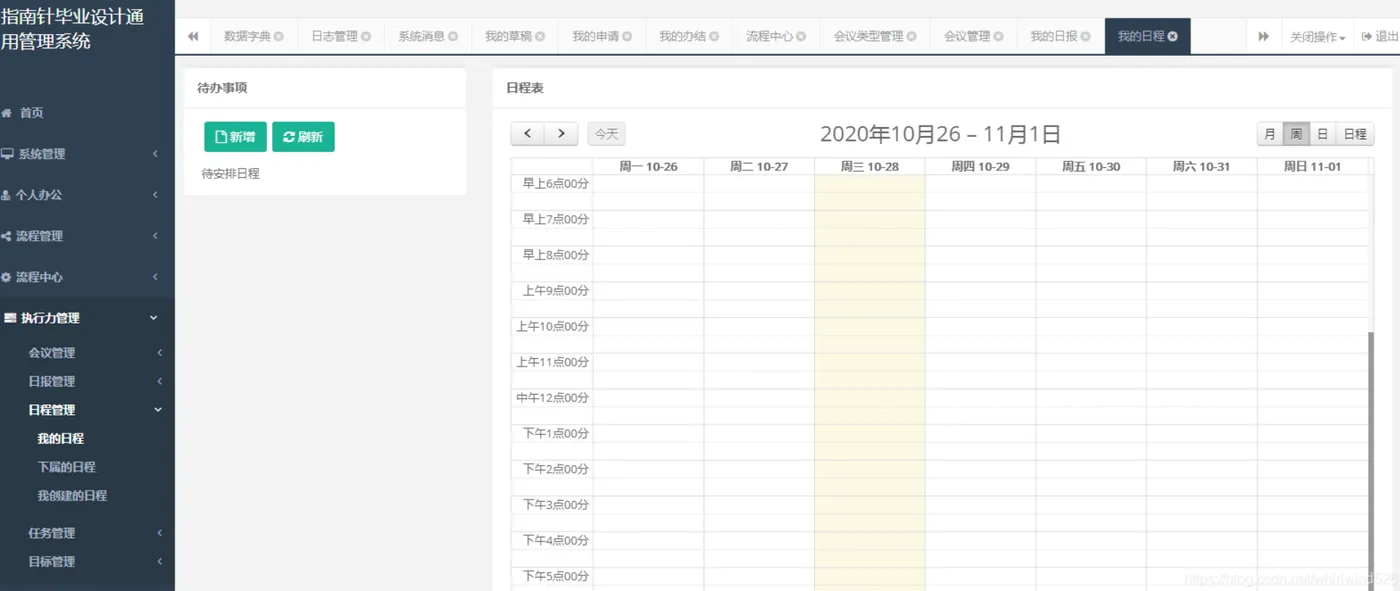Expand the 流程管理 menu chevron
Viewport: 1400px width, 591px height.
click(155, 236)
